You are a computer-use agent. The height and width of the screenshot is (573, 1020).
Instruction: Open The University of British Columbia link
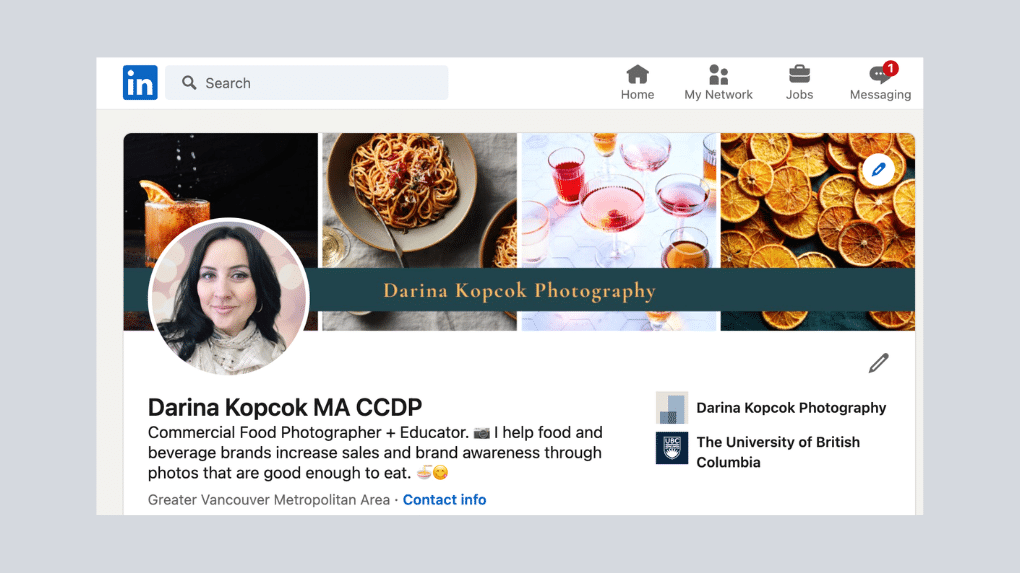(778, 452)
